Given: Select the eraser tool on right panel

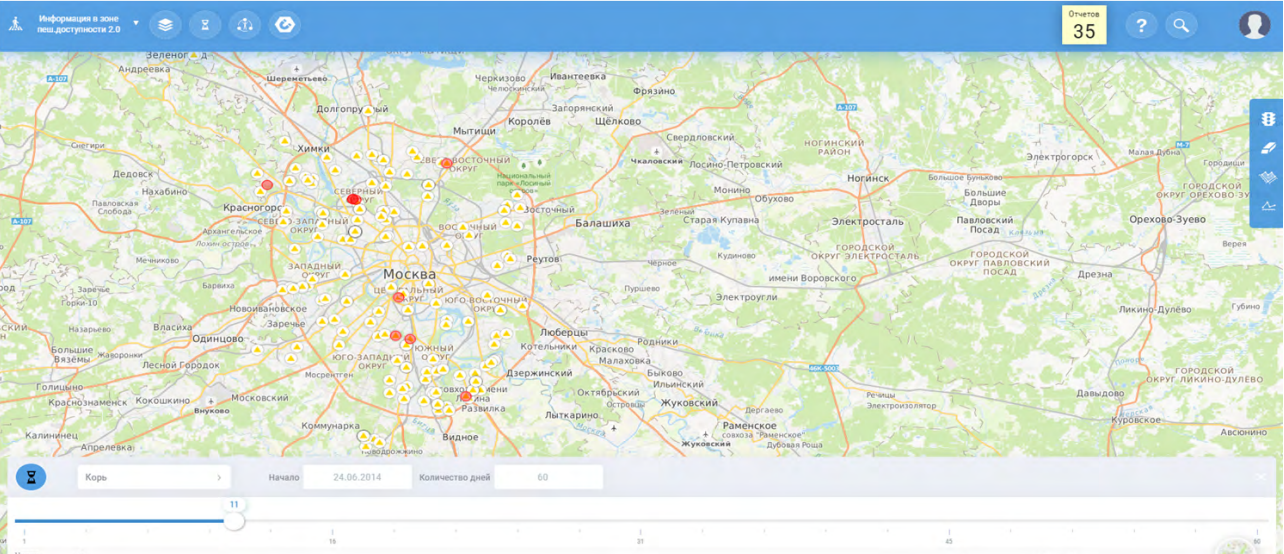Looking at the screenshot, I should point(1269,148).
